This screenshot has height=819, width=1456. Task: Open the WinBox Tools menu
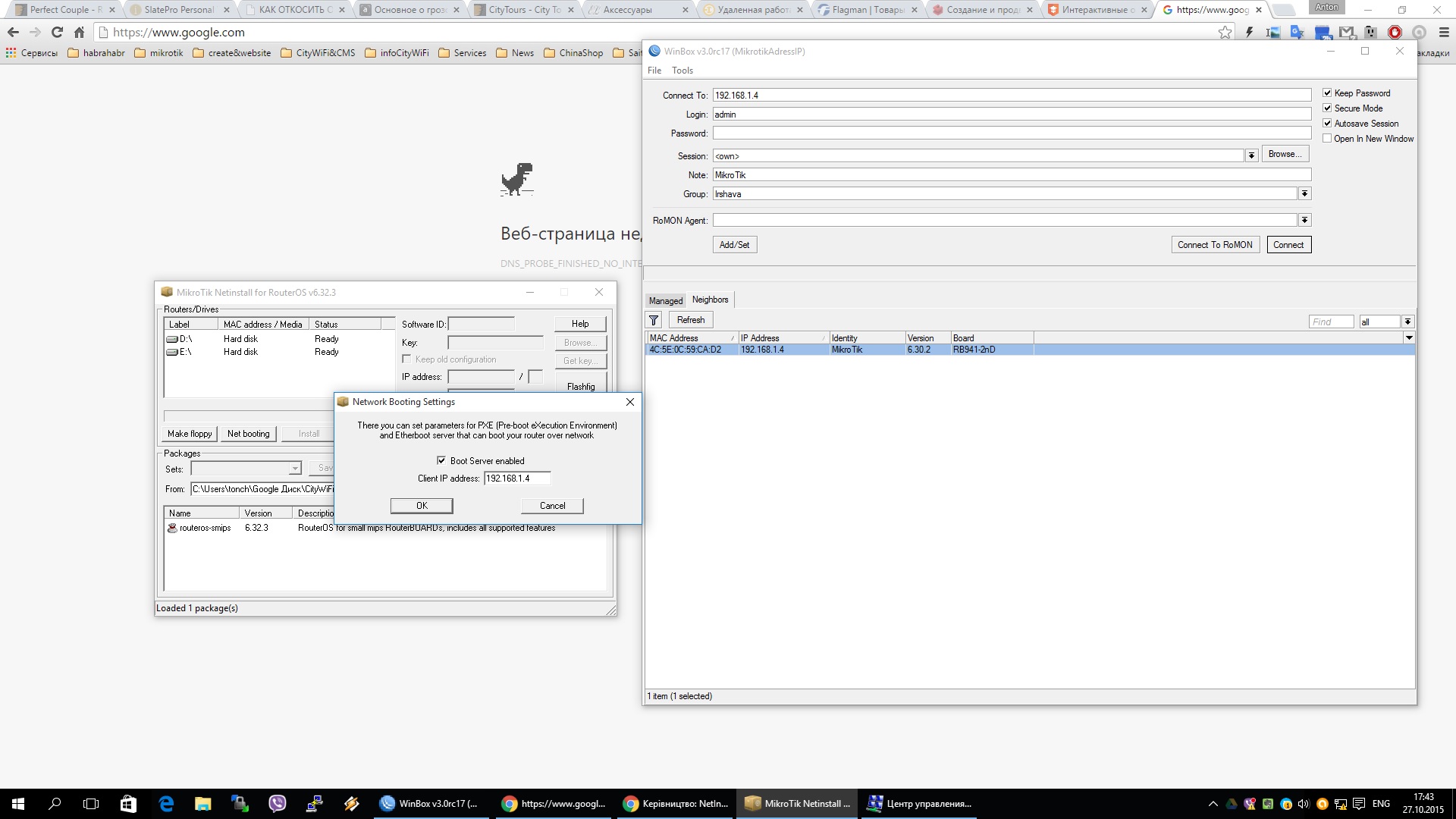coord(682,70)
